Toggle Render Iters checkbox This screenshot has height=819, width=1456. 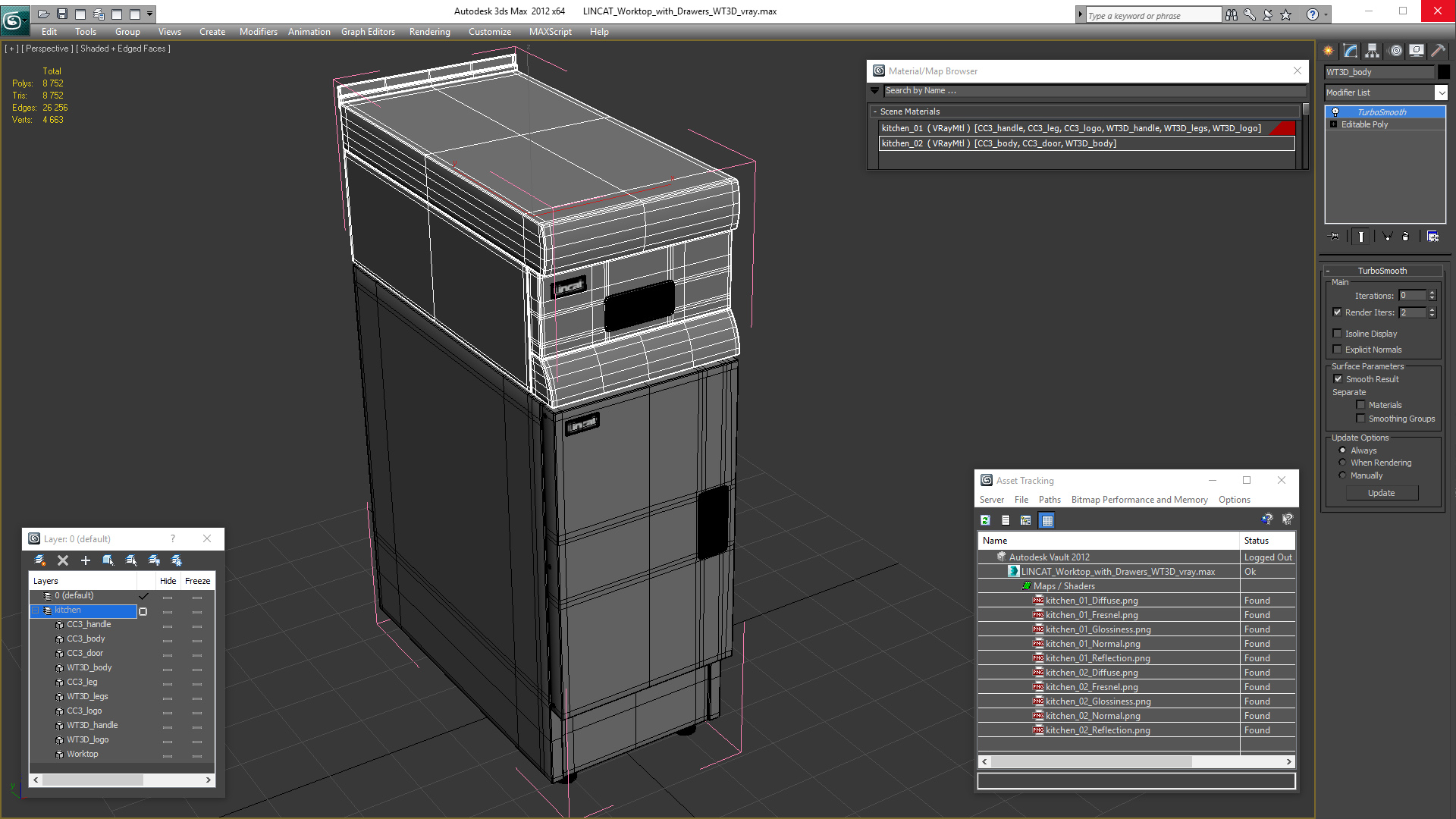1338,312
